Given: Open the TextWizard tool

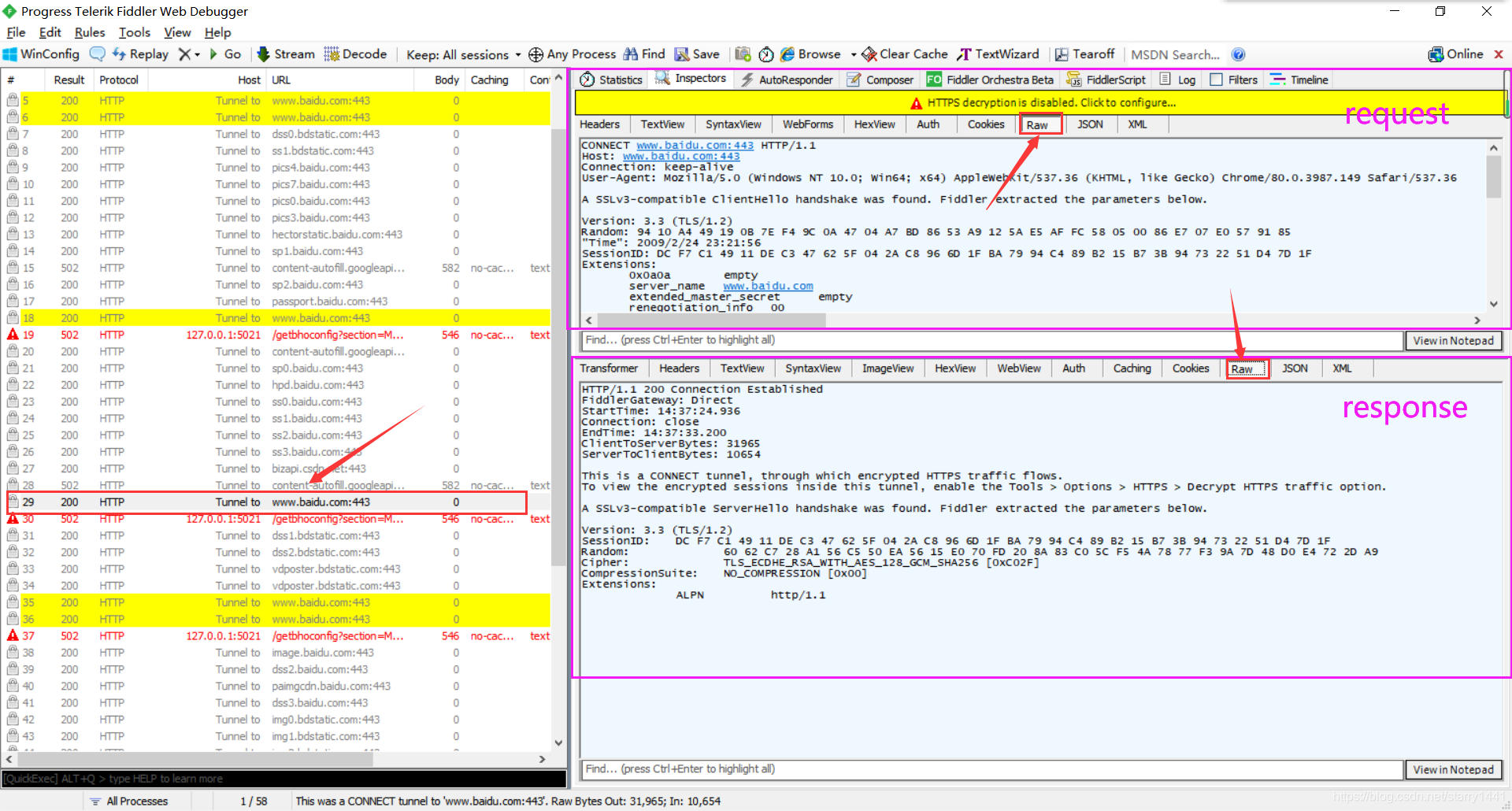Looking at the screenshot, I should pos(998,54).
